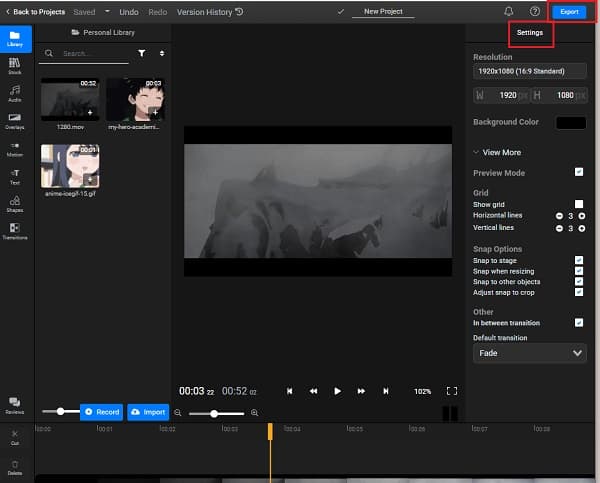
Task: Toggle Snap to stage checkbox
Action: tap(579, 260)
